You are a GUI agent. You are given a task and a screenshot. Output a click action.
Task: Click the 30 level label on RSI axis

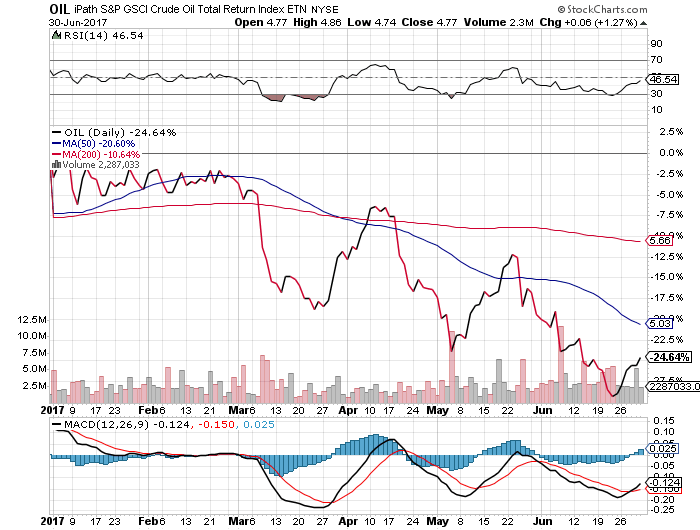[x=657, y=93]
